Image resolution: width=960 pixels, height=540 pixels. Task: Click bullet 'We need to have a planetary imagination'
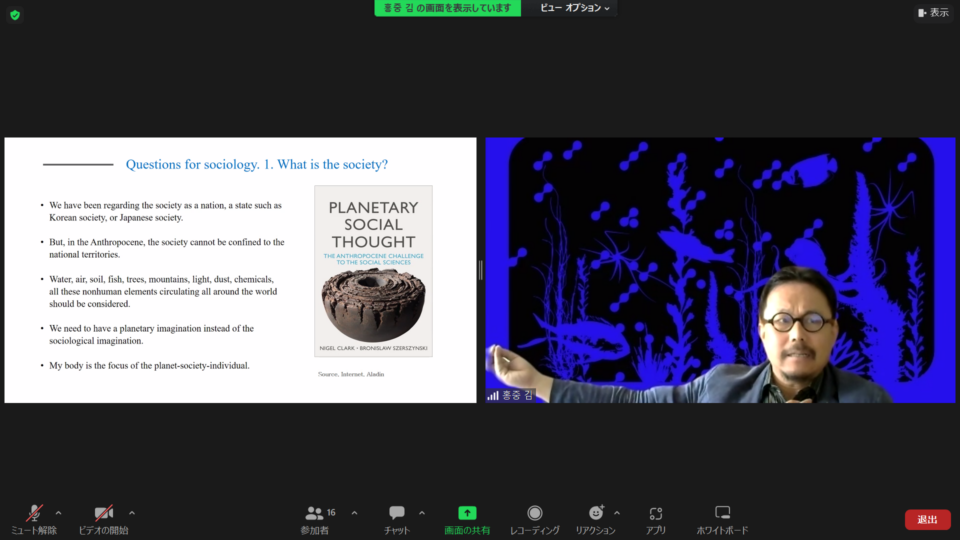(x=151, y=334)
